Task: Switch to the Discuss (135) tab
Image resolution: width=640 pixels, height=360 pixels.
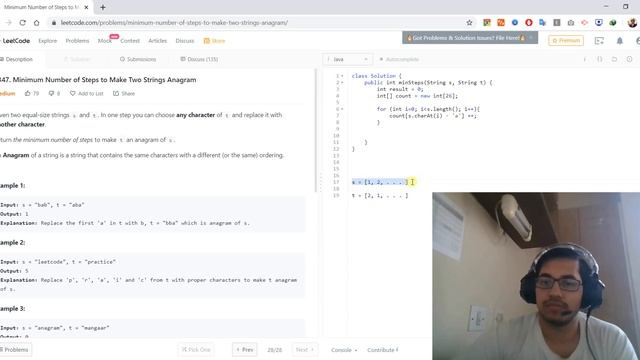Action: click(199, 60)
